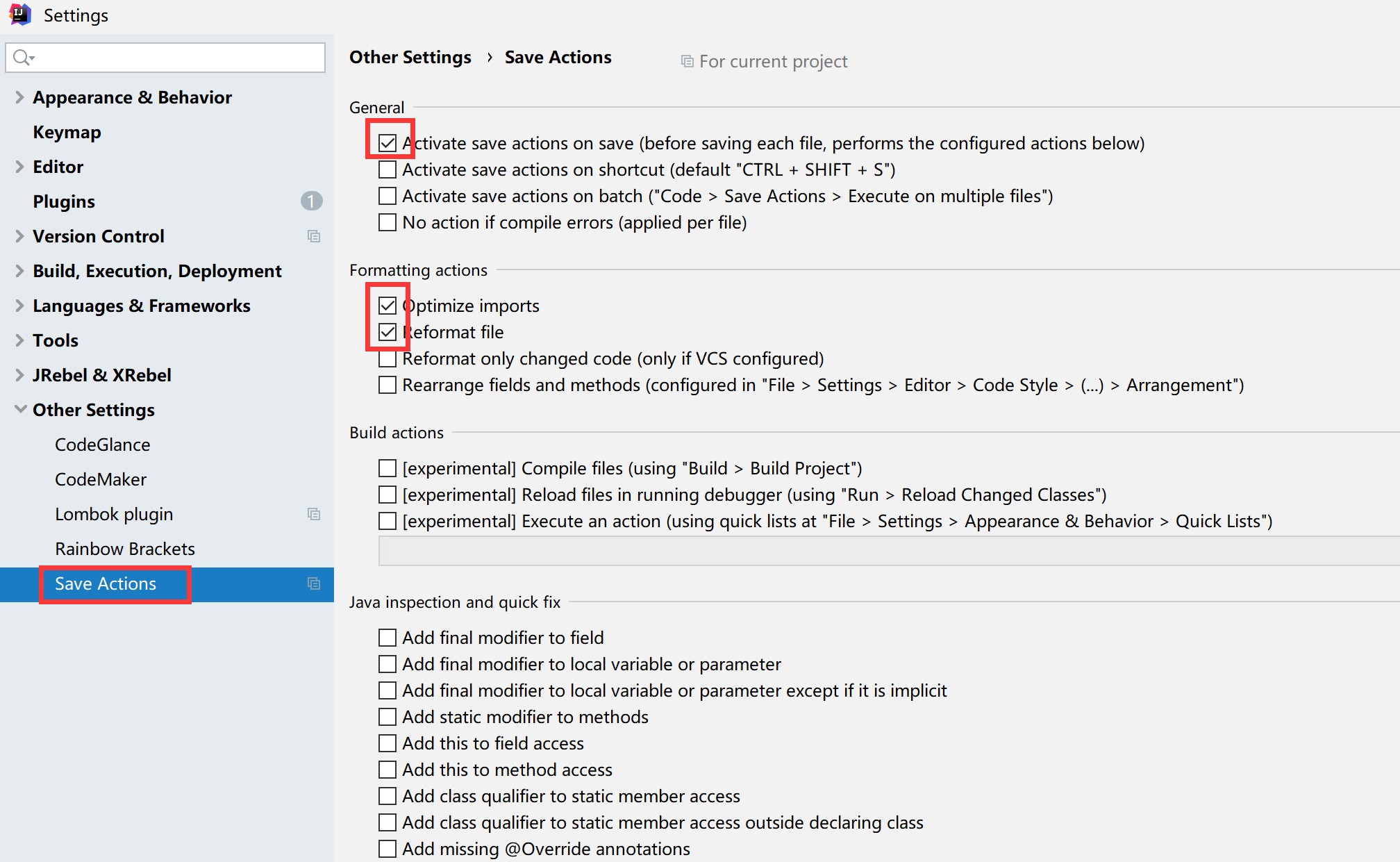Viewport: 1400px width, 862px height.
Task: Click project-level icon beside Save Actions item
Action: coord(314,583)
